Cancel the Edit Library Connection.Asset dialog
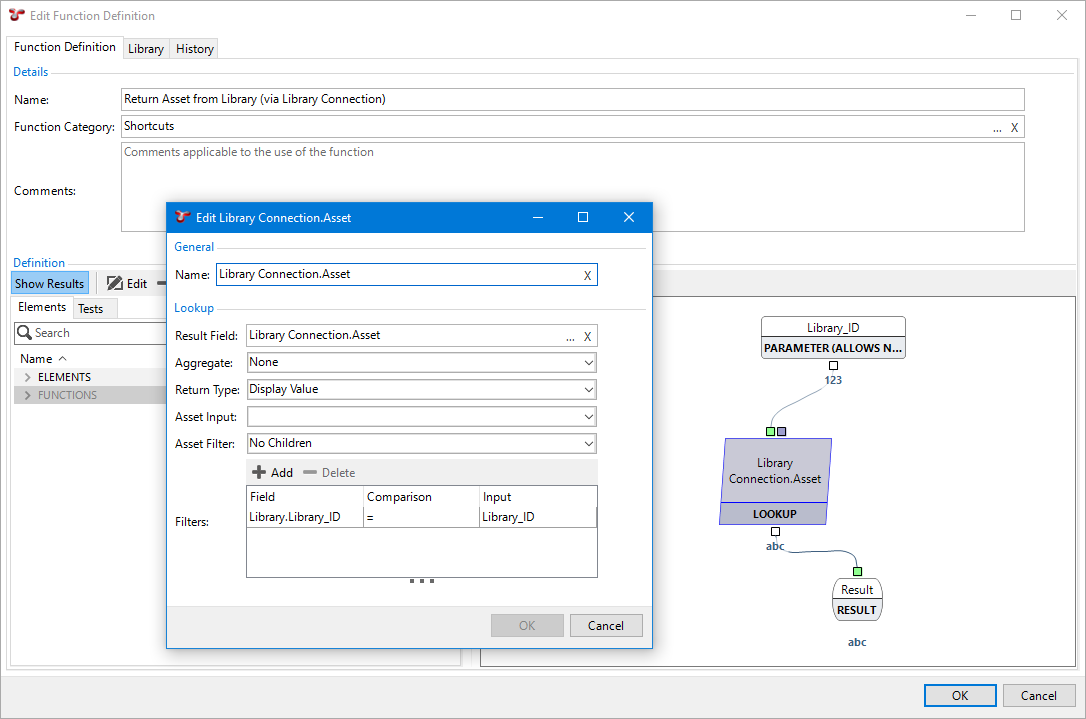This screenshot has width=1086, height=719. pyautogui.click(x=605, y=626)
